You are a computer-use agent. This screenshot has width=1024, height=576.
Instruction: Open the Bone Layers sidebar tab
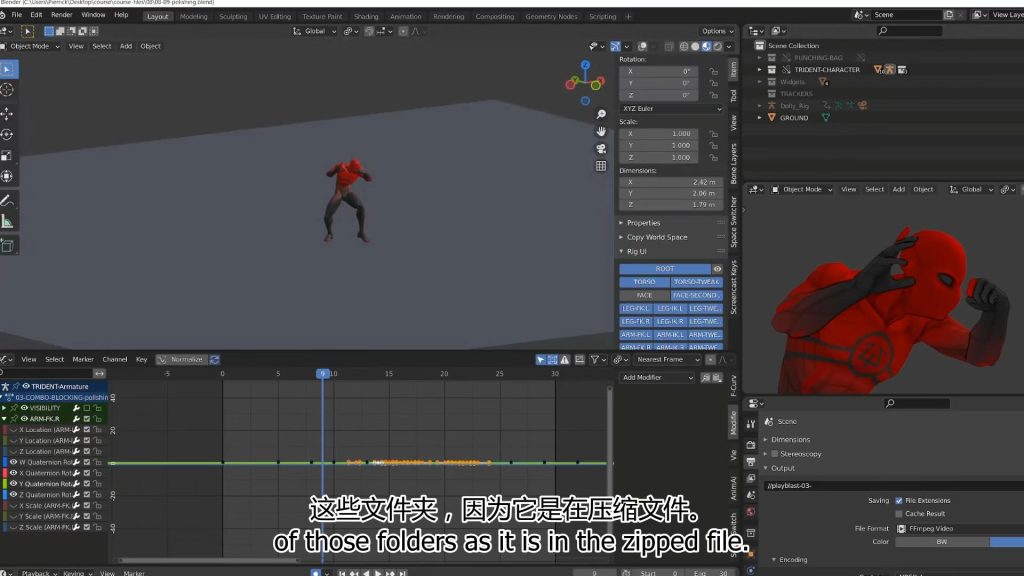[x=733, y=163]
